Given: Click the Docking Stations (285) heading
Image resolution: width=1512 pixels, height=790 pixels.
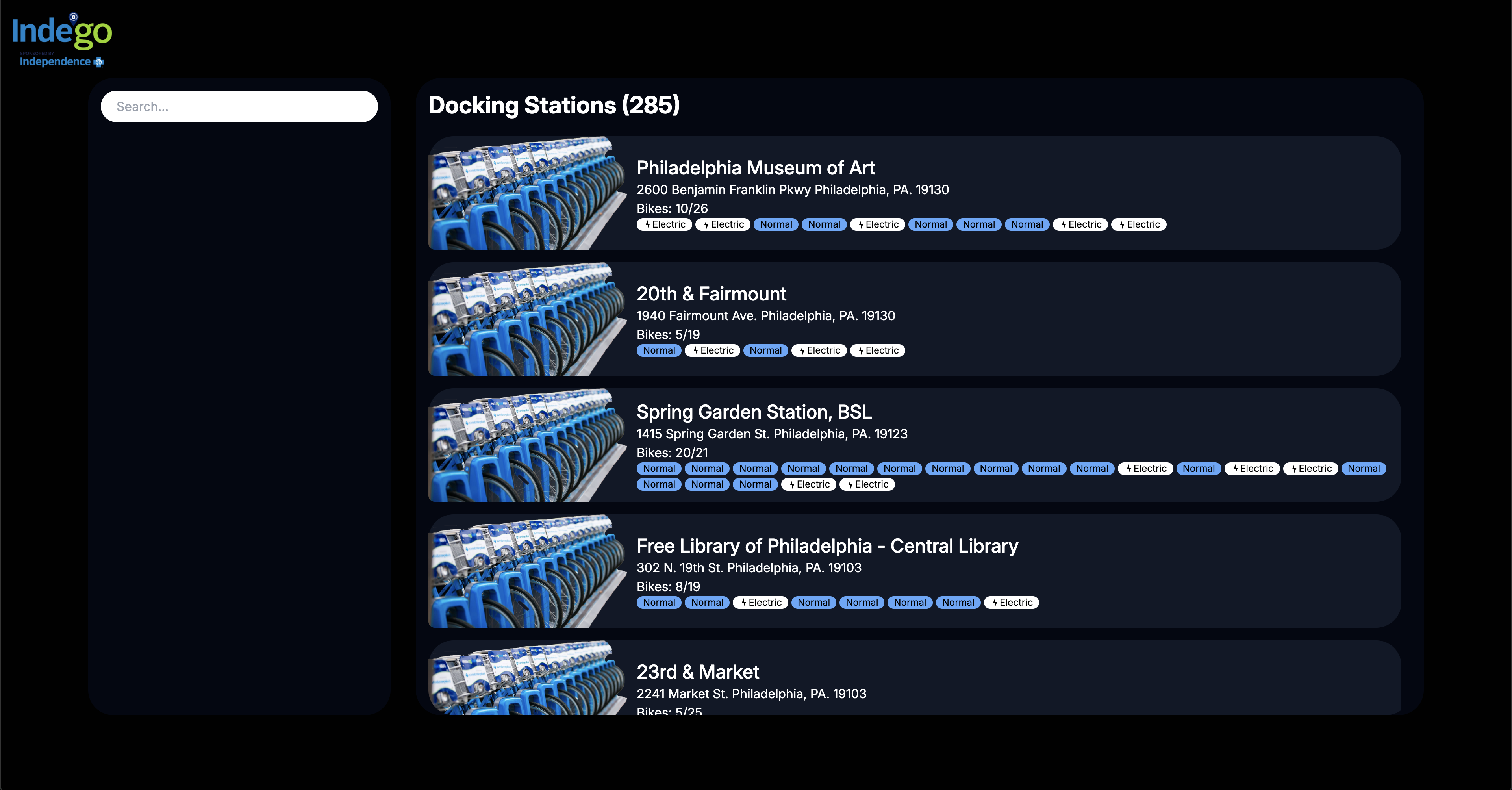Looking at the screenshot, I should [x=554, y=105].
